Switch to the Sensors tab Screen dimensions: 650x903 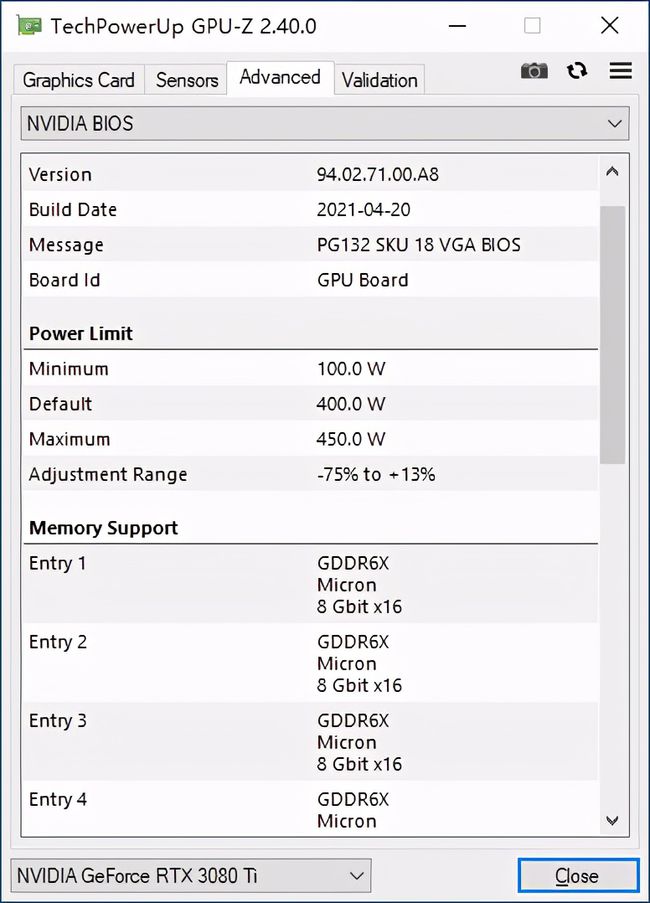pos(185,79)
